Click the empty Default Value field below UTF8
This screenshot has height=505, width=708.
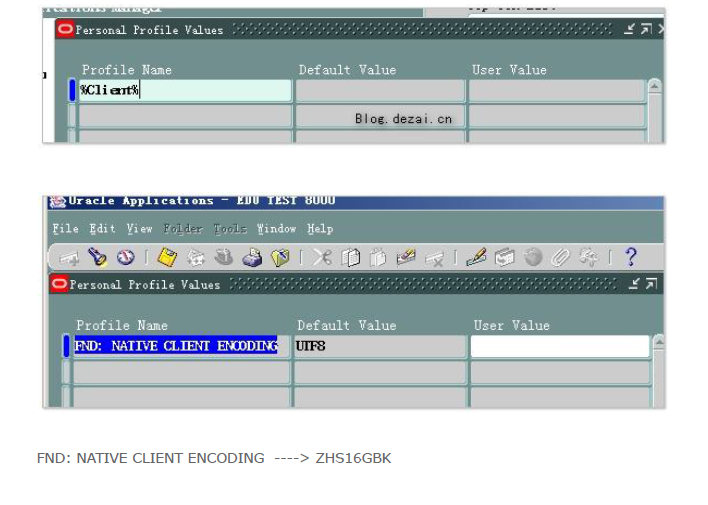pos(380,373)
